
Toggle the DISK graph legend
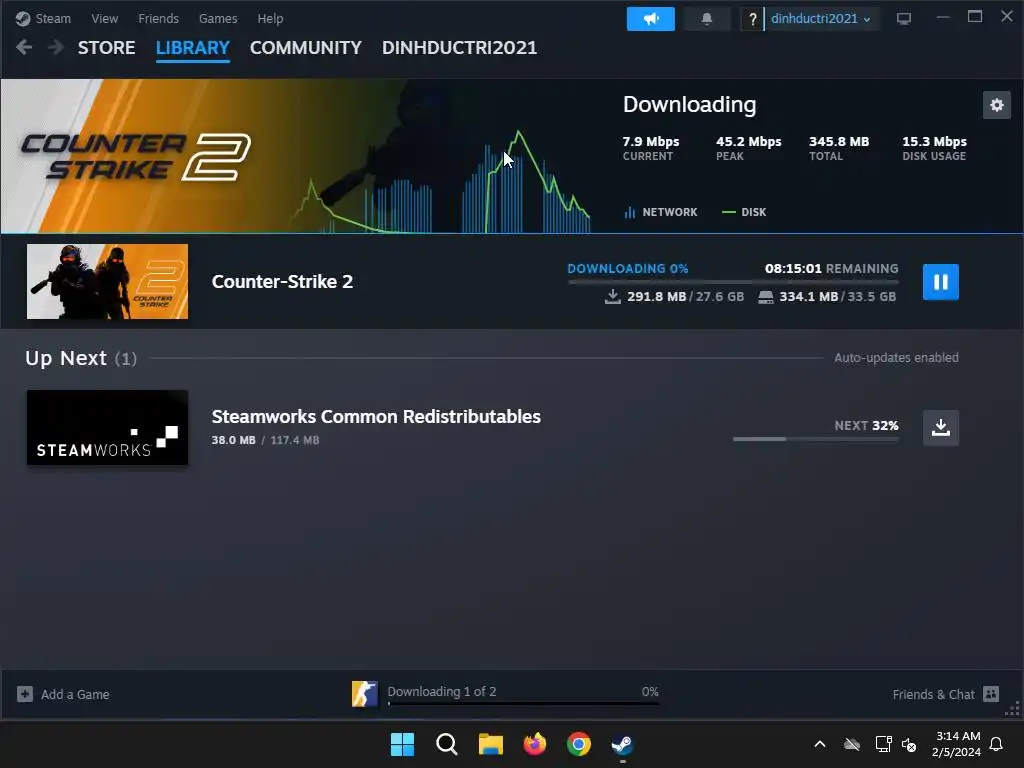[x=744, y=212]
